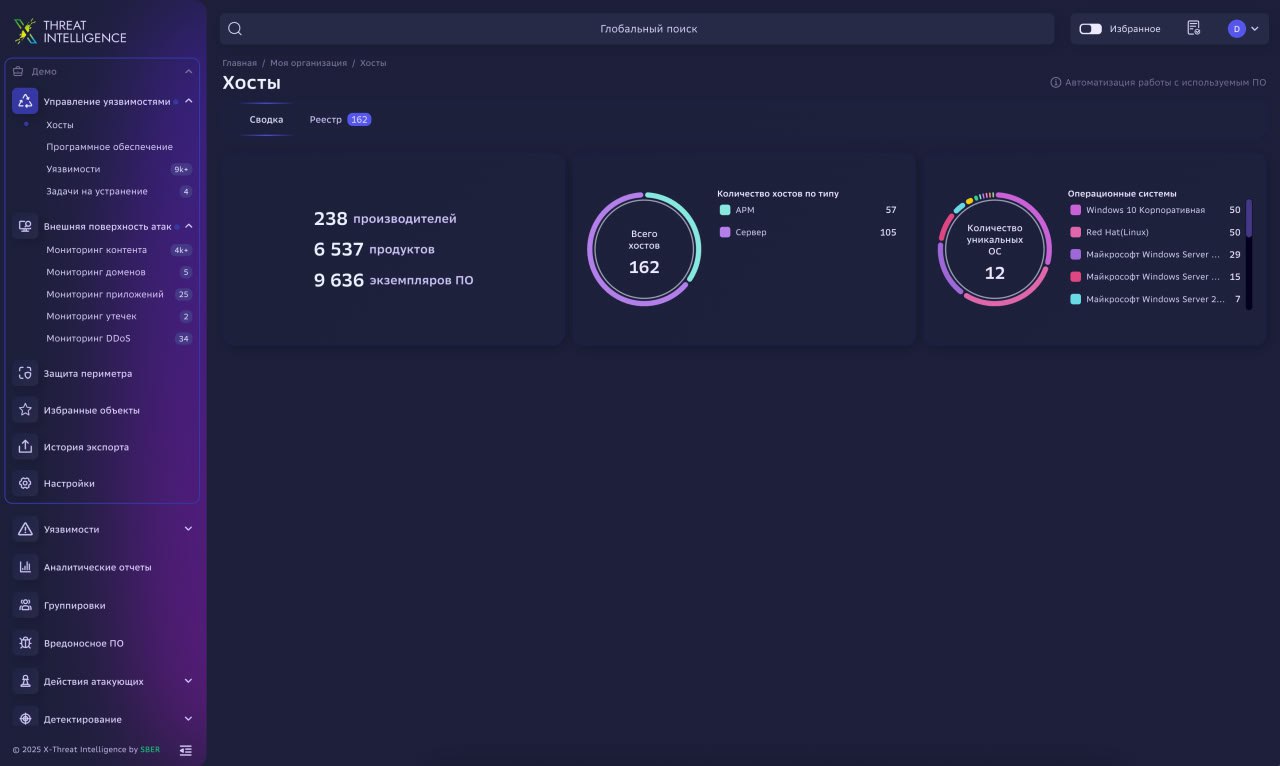Open Вредоносное ПО bug icon
Screen dimensions: 1280x766
[25, 643]
